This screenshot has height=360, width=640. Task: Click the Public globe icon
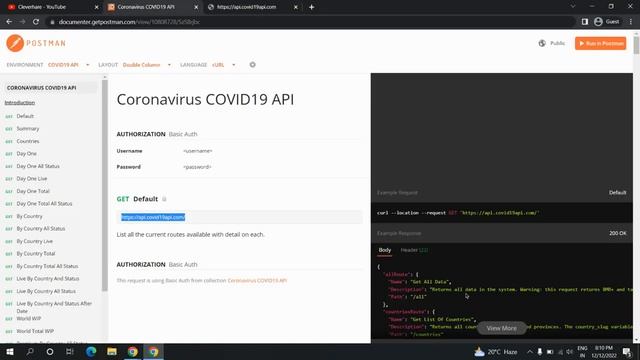coord(542,43)
